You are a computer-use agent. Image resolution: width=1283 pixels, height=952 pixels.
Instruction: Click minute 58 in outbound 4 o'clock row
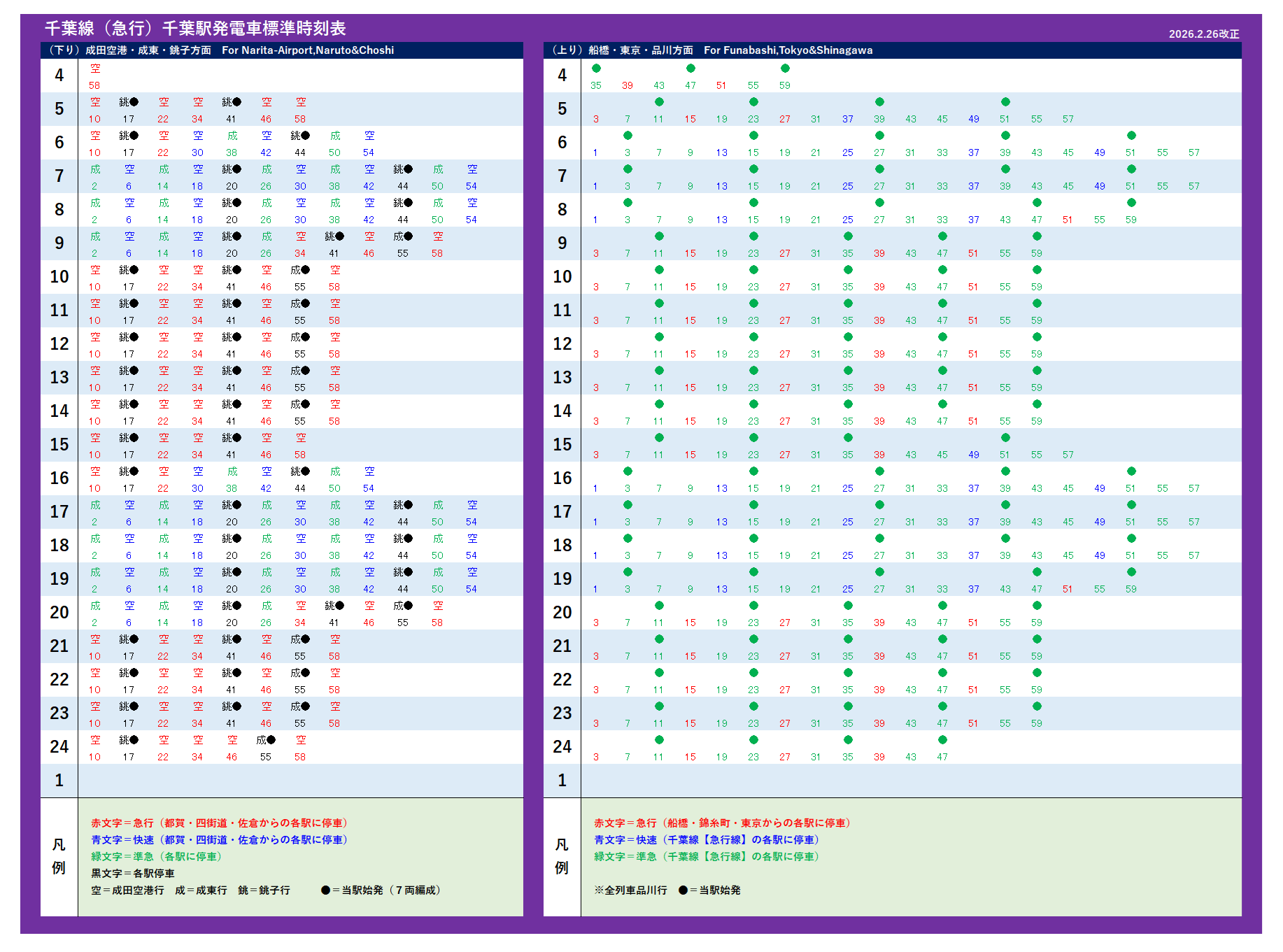[x=94, y=85]
